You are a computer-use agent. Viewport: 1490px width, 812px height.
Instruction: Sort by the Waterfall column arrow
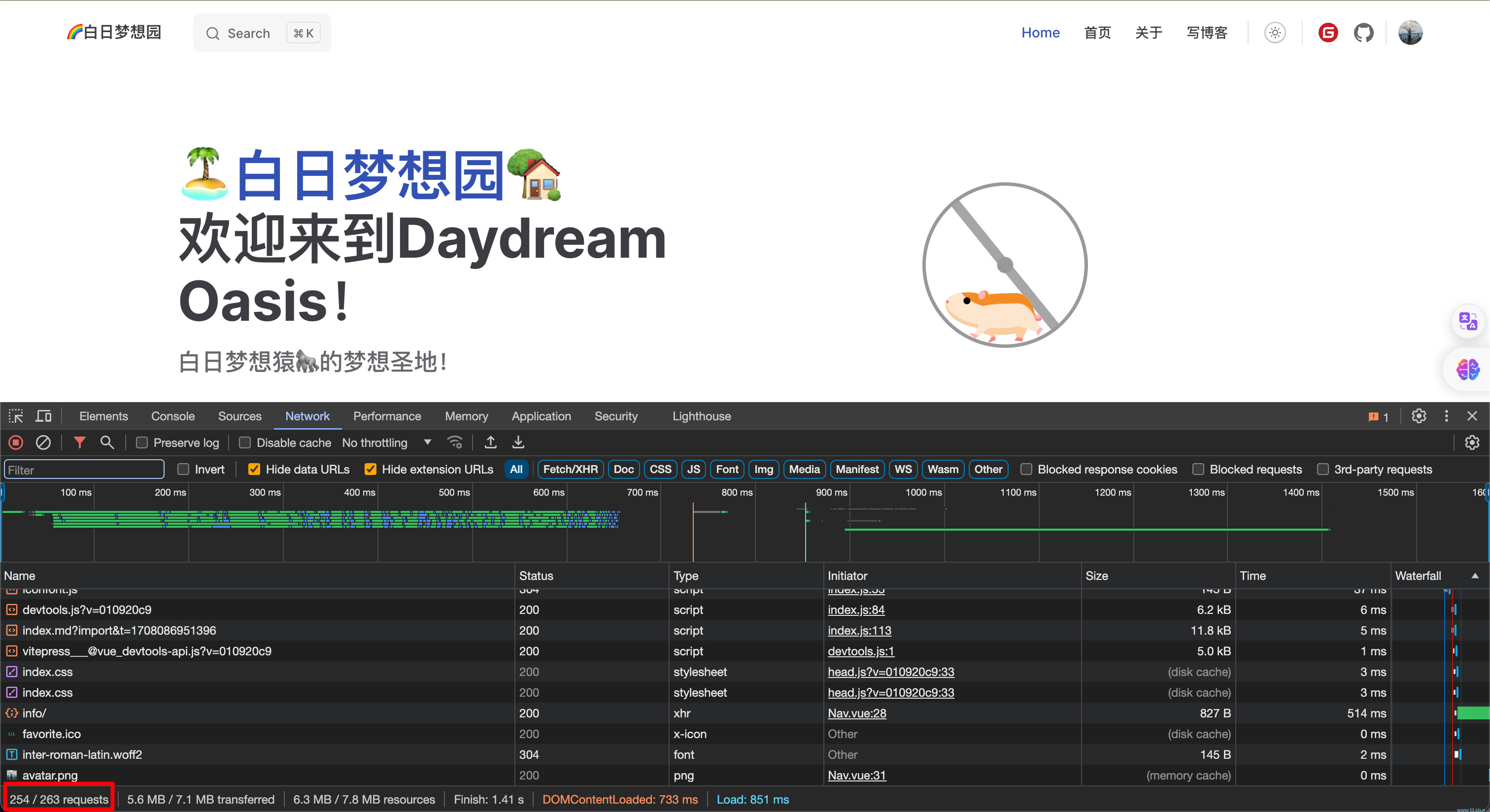tap(1475, 576)
